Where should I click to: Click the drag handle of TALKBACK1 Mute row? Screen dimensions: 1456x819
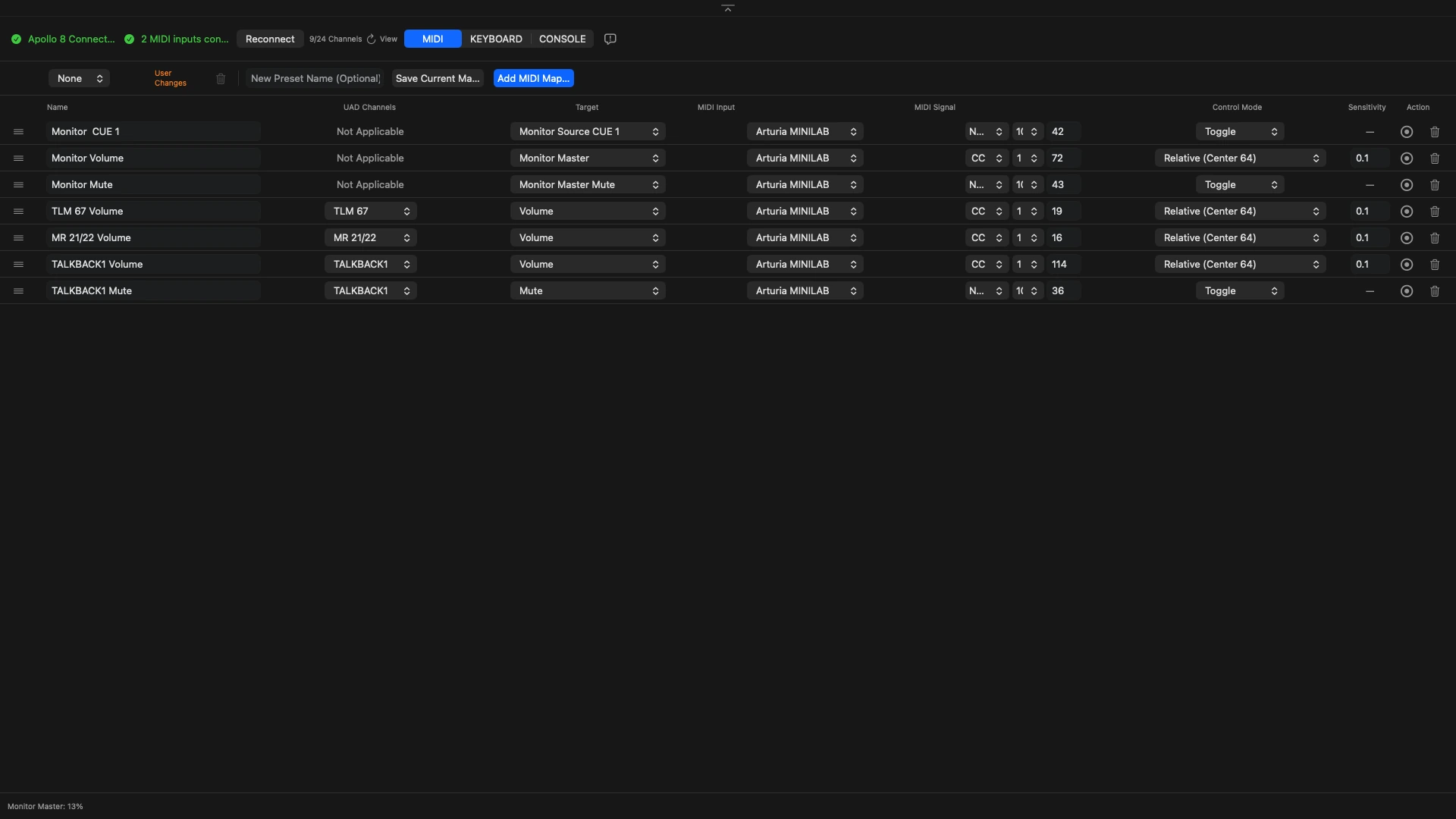(18, 291)
